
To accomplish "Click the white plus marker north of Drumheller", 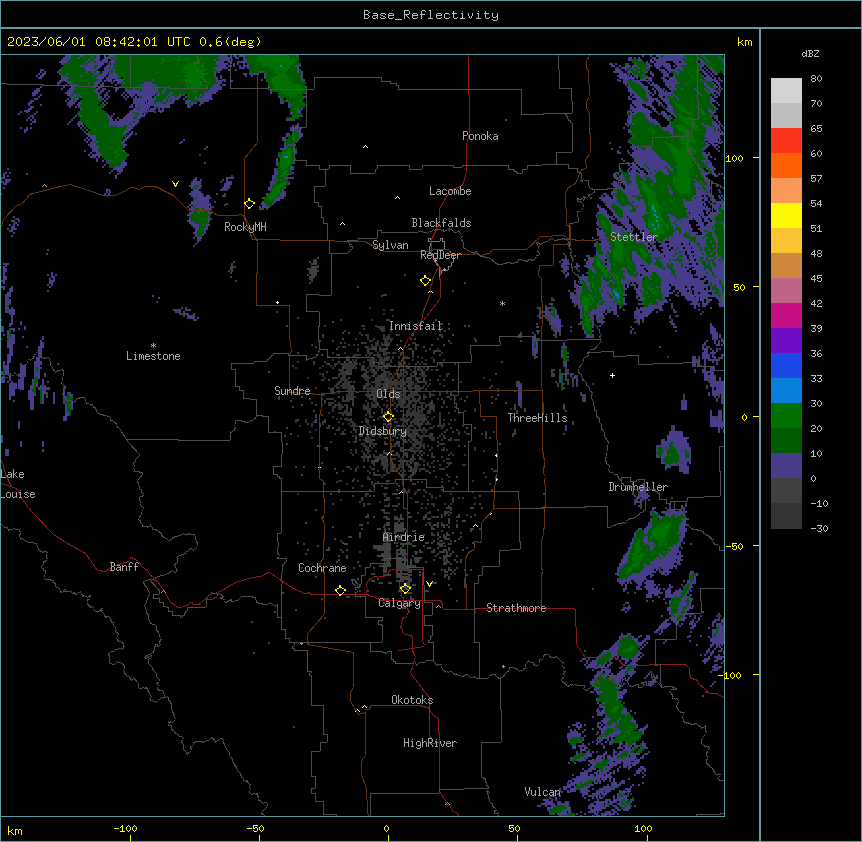I will coord(612,375).
